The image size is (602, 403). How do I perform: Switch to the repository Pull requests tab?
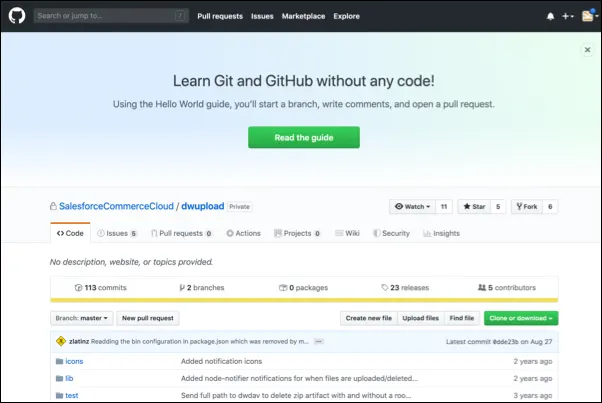click(x=181, y=233)
